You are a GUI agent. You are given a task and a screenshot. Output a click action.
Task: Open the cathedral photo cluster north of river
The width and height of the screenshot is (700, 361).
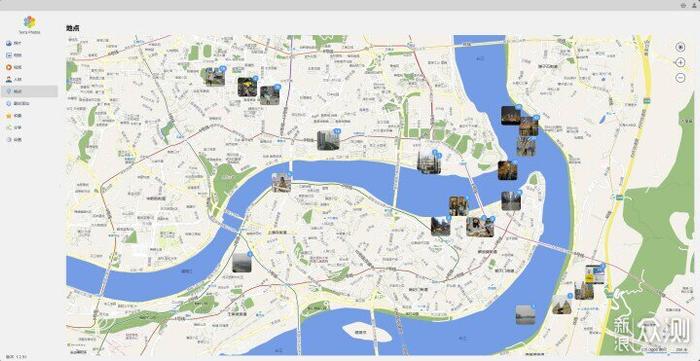(429, 163)
